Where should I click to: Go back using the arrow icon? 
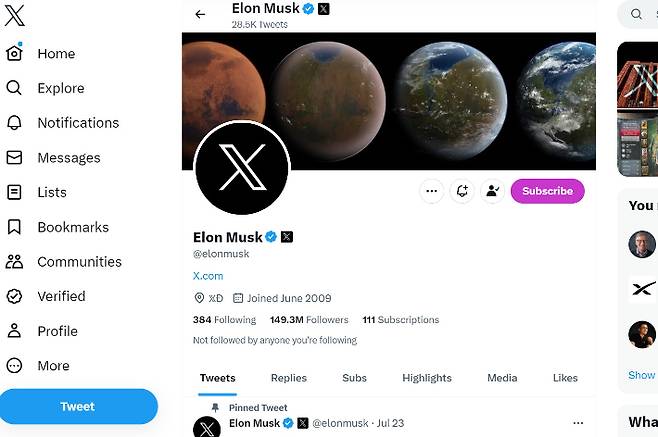tap(200, 14)
